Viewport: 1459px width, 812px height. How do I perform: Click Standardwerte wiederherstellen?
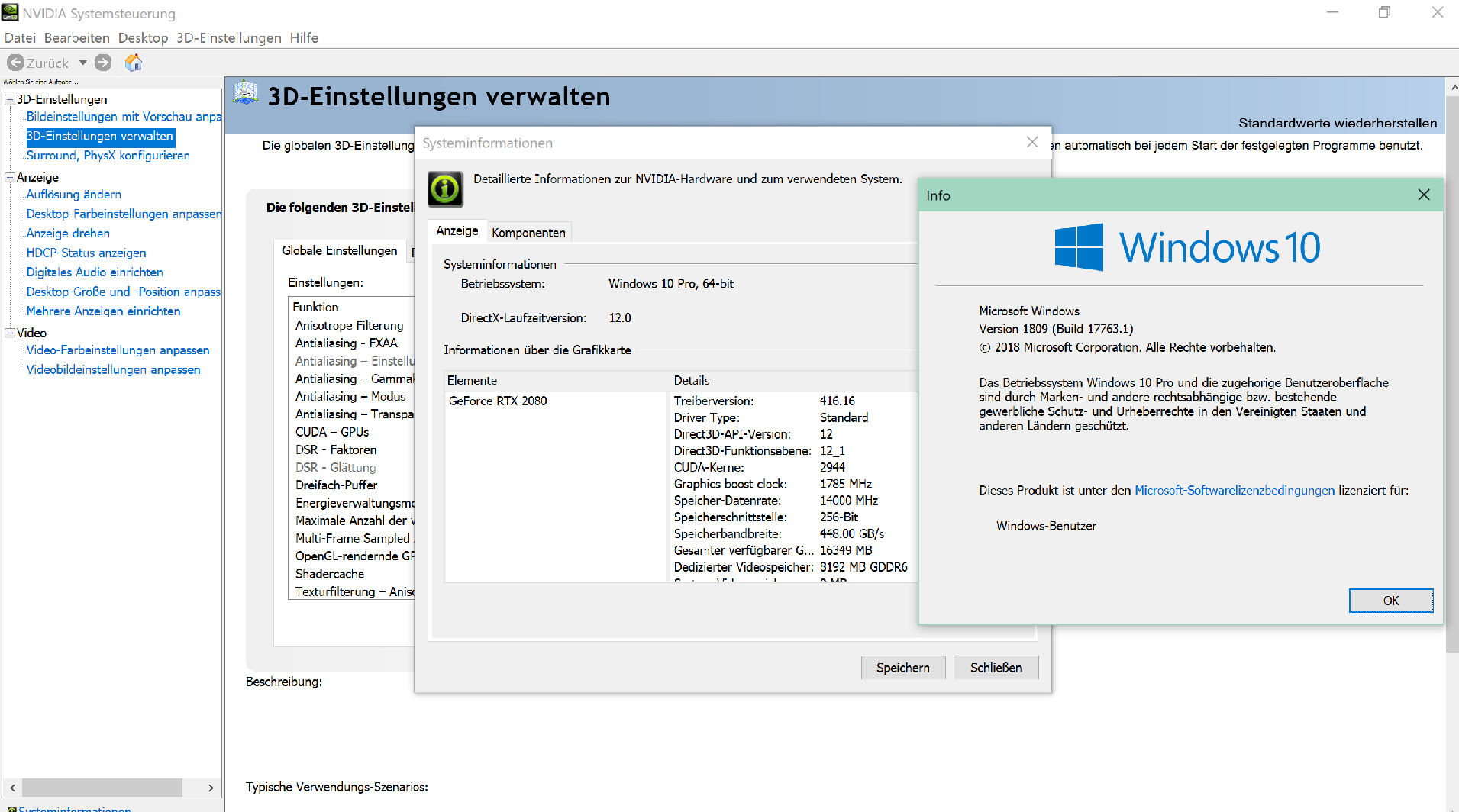pos(1336,122)
